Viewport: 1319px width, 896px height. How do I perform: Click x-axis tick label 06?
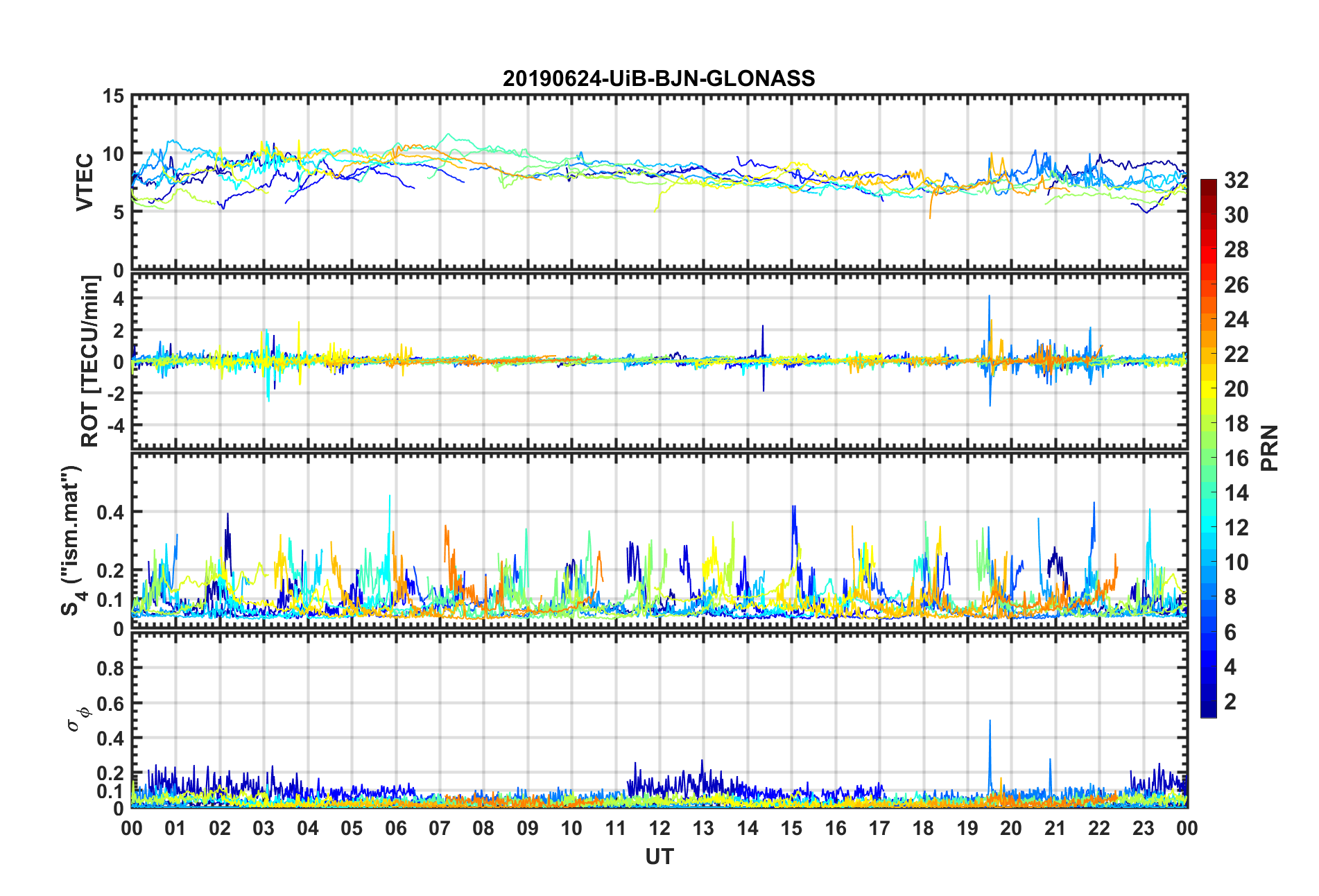tap(395, 829)
